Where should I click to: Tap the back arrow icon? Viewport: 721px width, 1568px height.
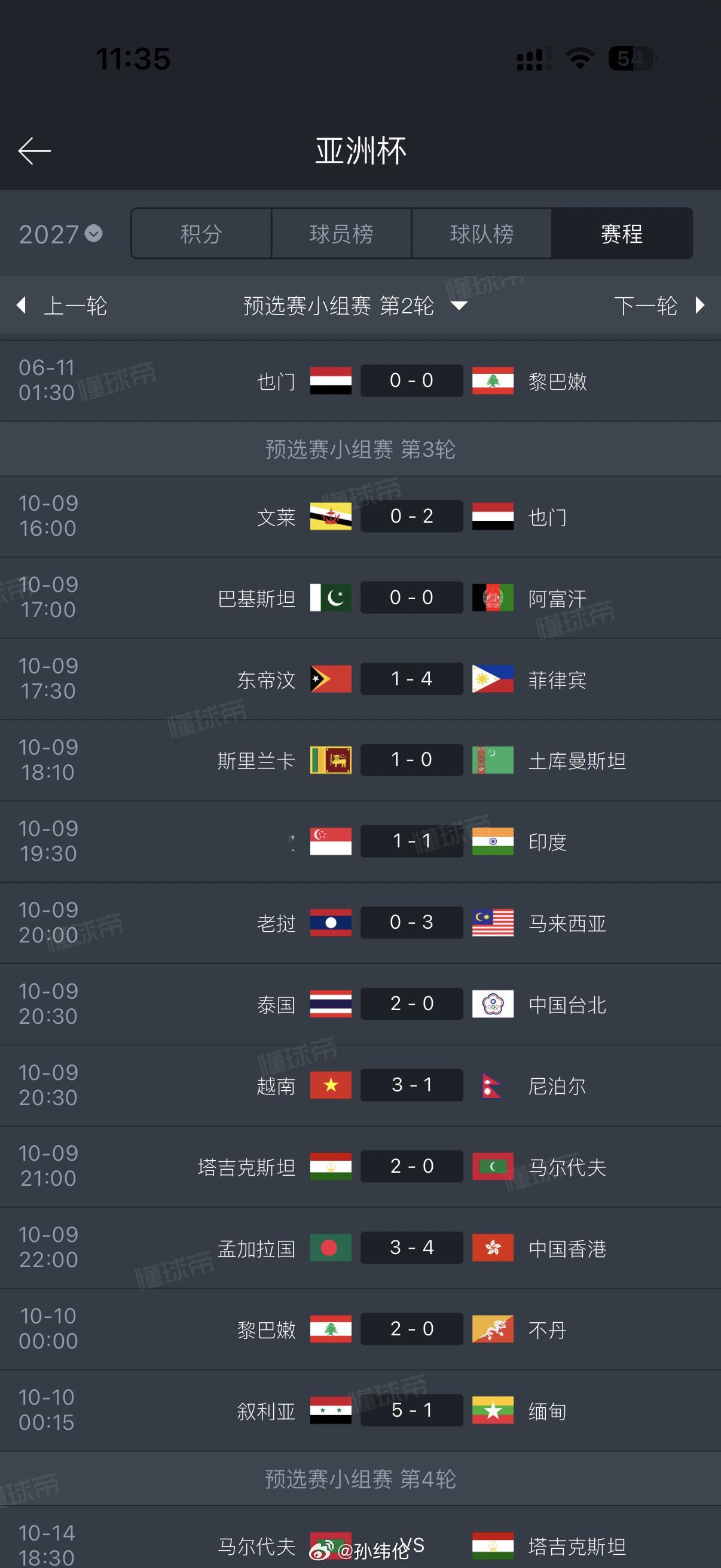34,151
